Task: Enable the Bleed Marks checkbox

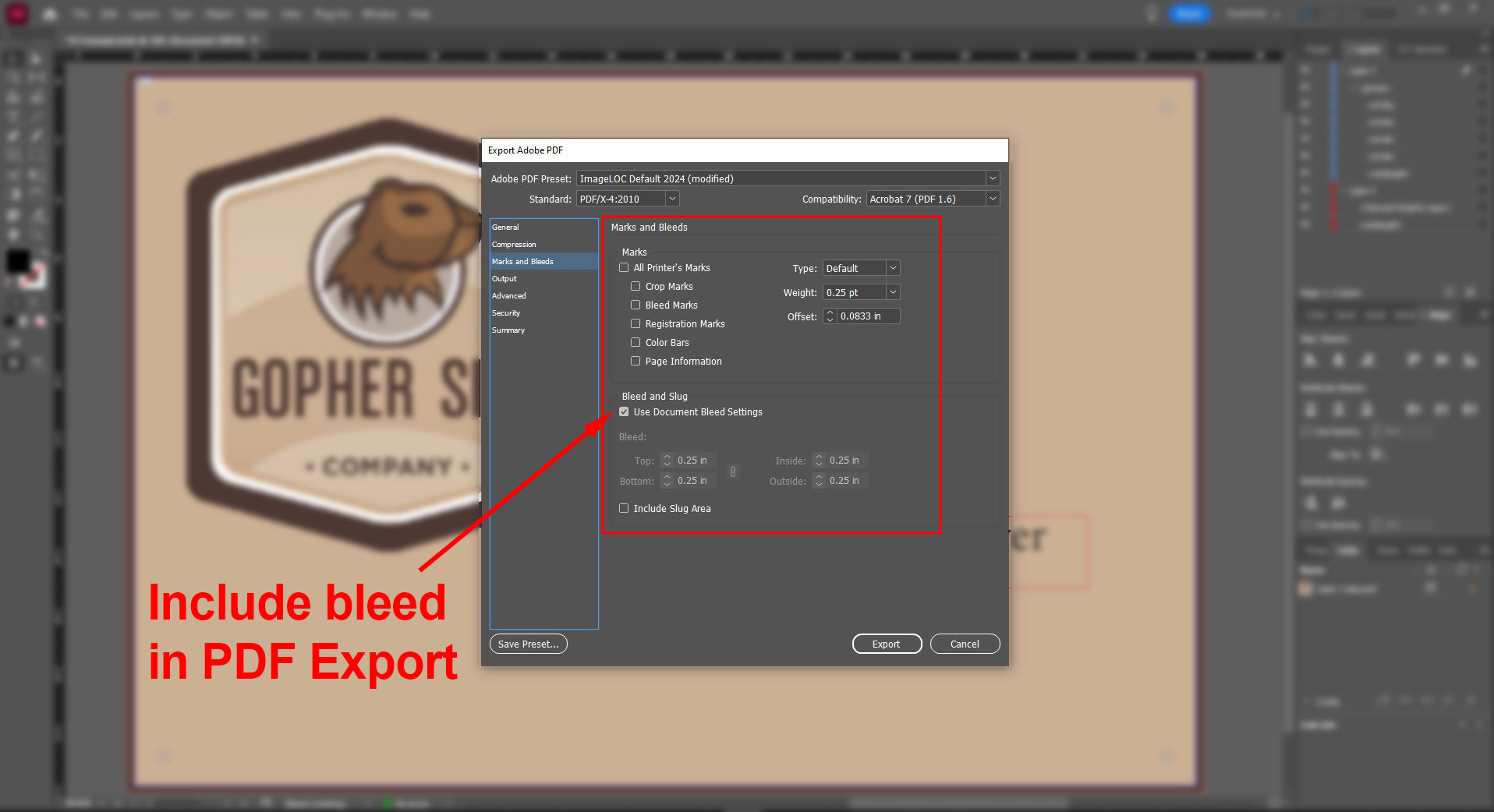Action: coord(635,305)
